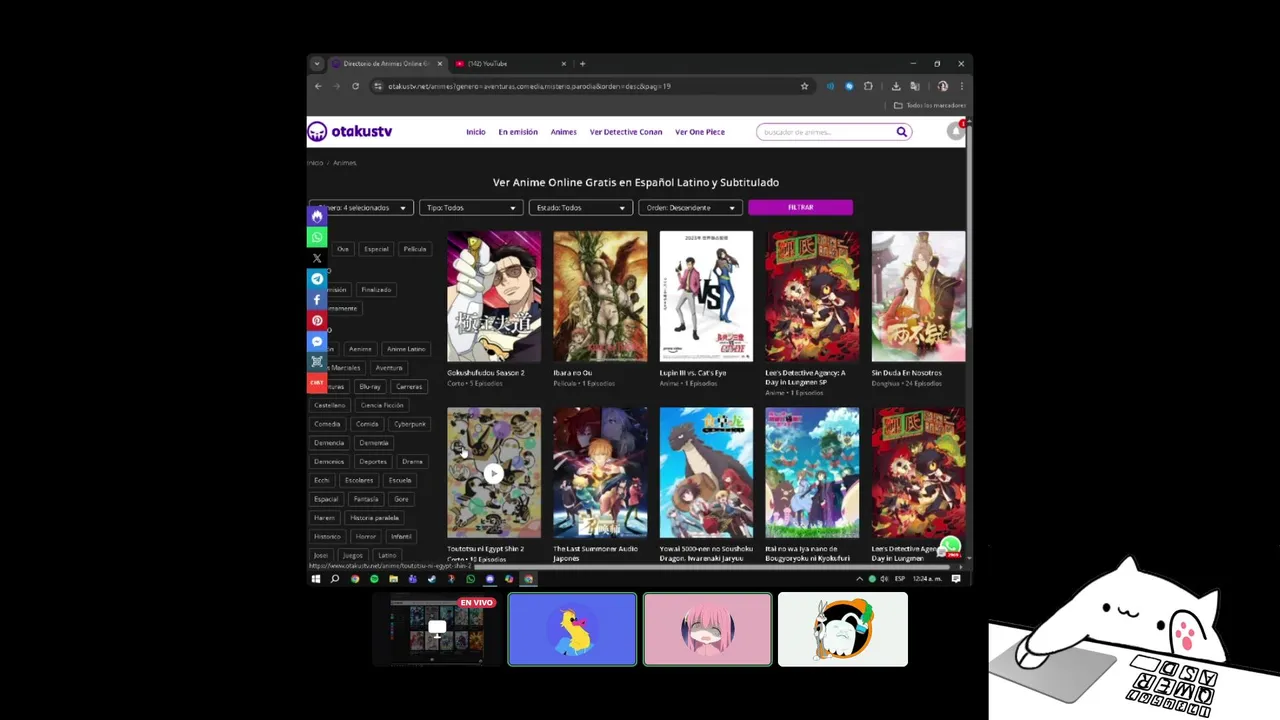Viewport: 1280px width, 720px height.
Task: Open En emisión in the site navigation
Action: pos(518,132)
